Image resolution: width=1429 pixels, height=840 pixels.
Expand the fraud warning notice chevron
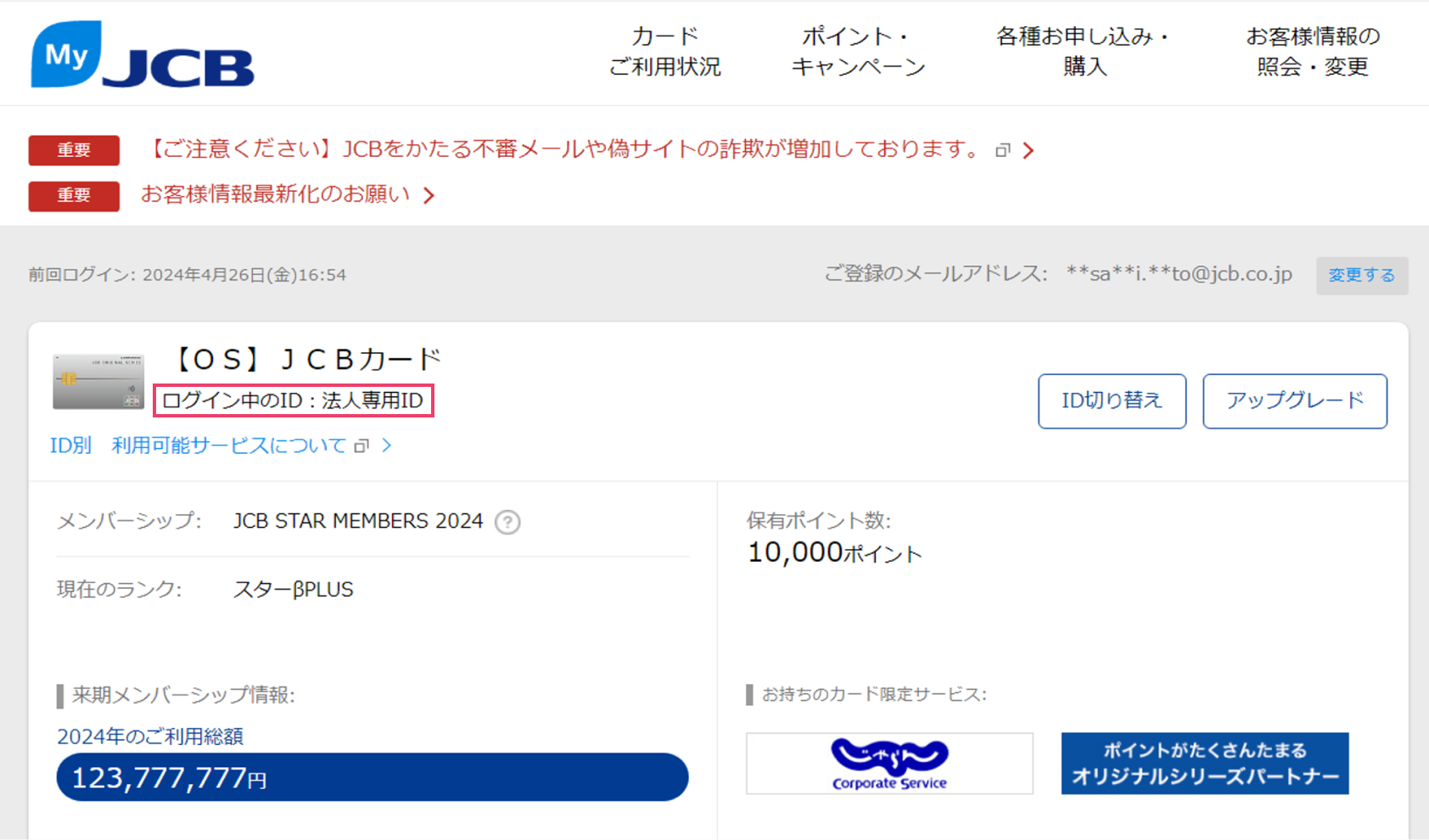pos(1028,150)
